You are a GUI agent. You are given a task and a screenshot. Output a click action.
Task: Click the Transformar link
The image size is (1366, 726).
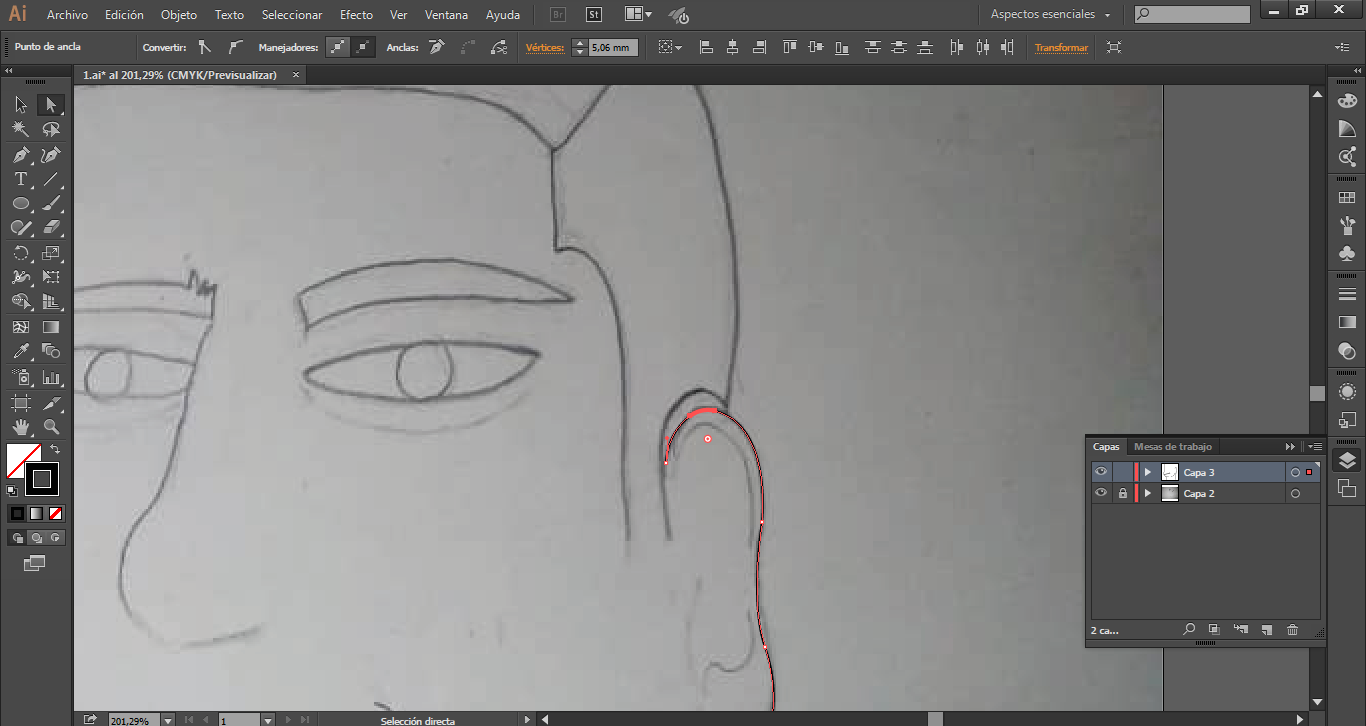(1061, 48)
